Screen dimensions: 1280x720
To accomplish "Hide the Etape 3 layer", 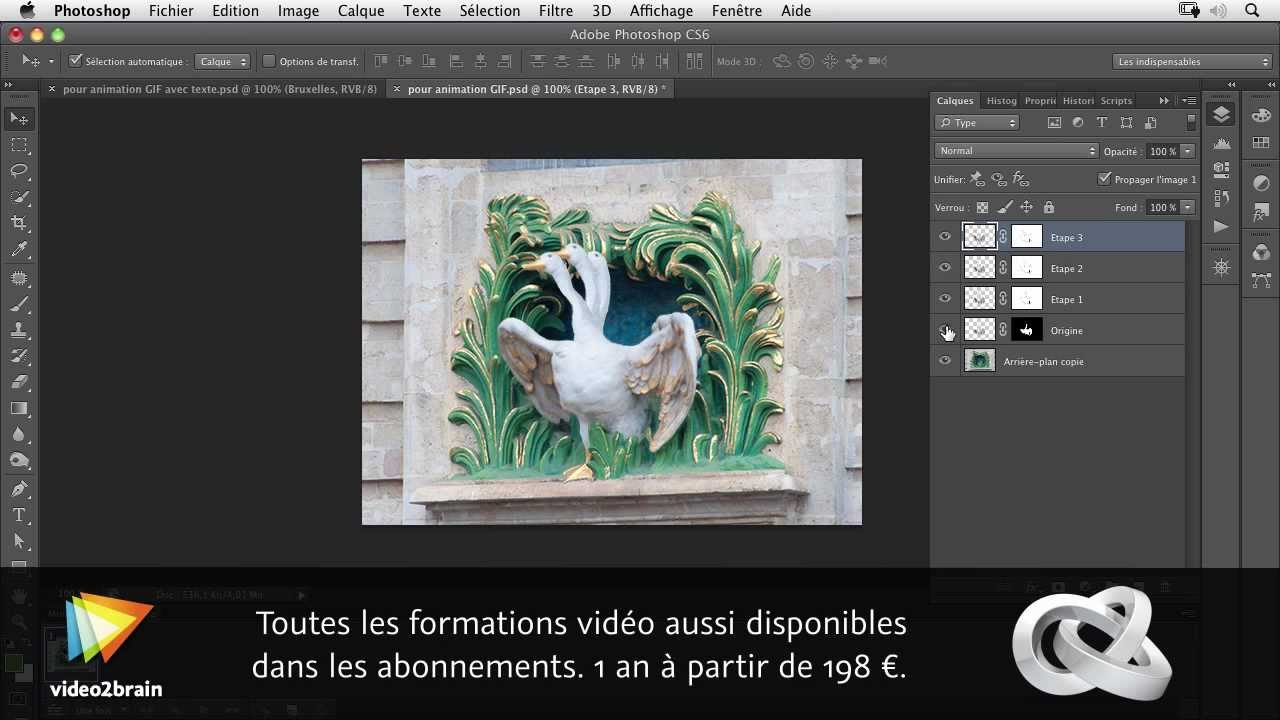I will [x=945, y=237].
